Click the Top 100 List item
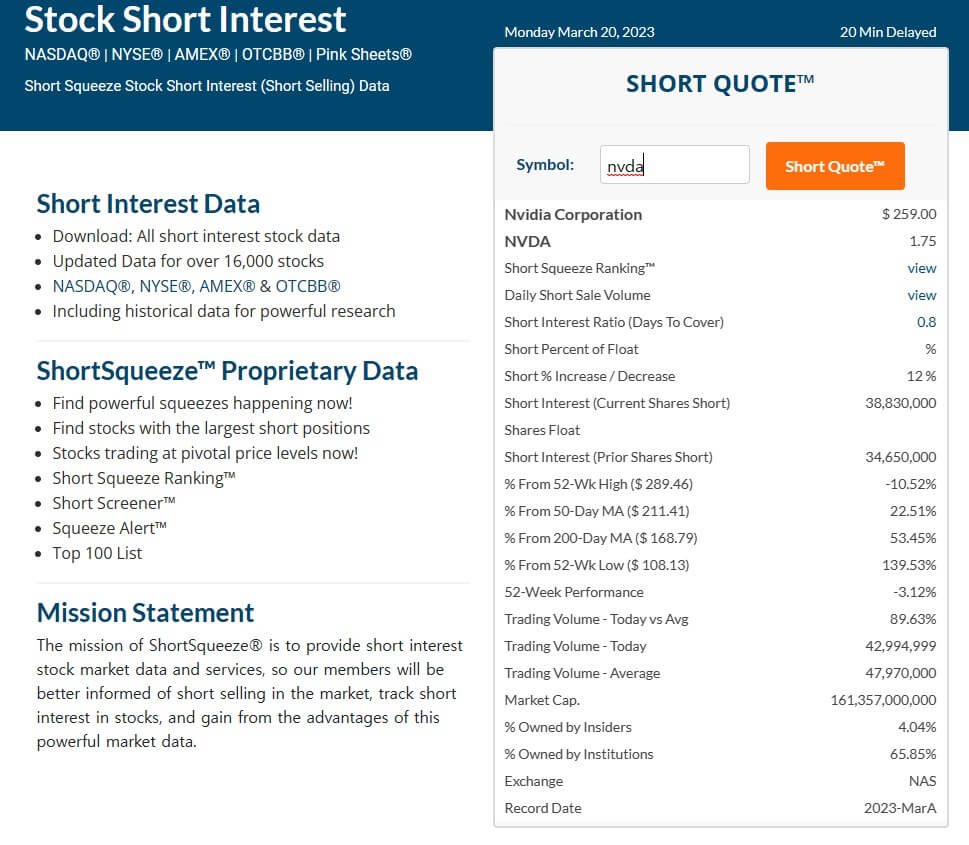The height and width of the screenshot is (845, 969). tap(97, 553)
